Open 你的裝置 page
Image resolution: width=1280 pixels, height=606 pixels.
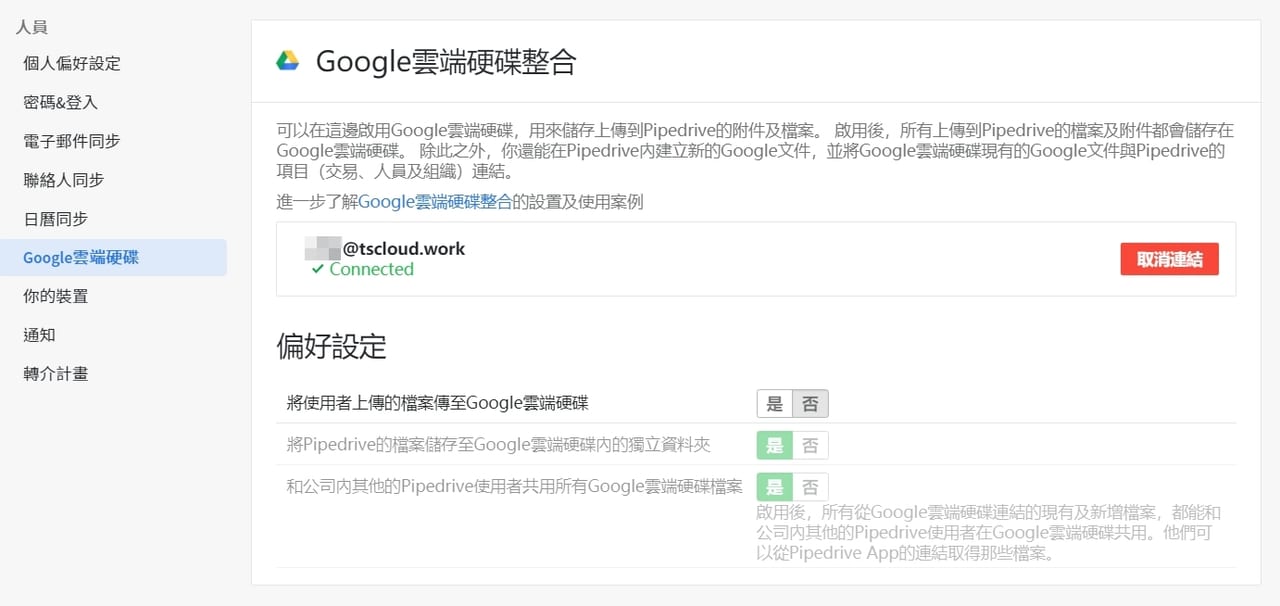tap(56, 296)
